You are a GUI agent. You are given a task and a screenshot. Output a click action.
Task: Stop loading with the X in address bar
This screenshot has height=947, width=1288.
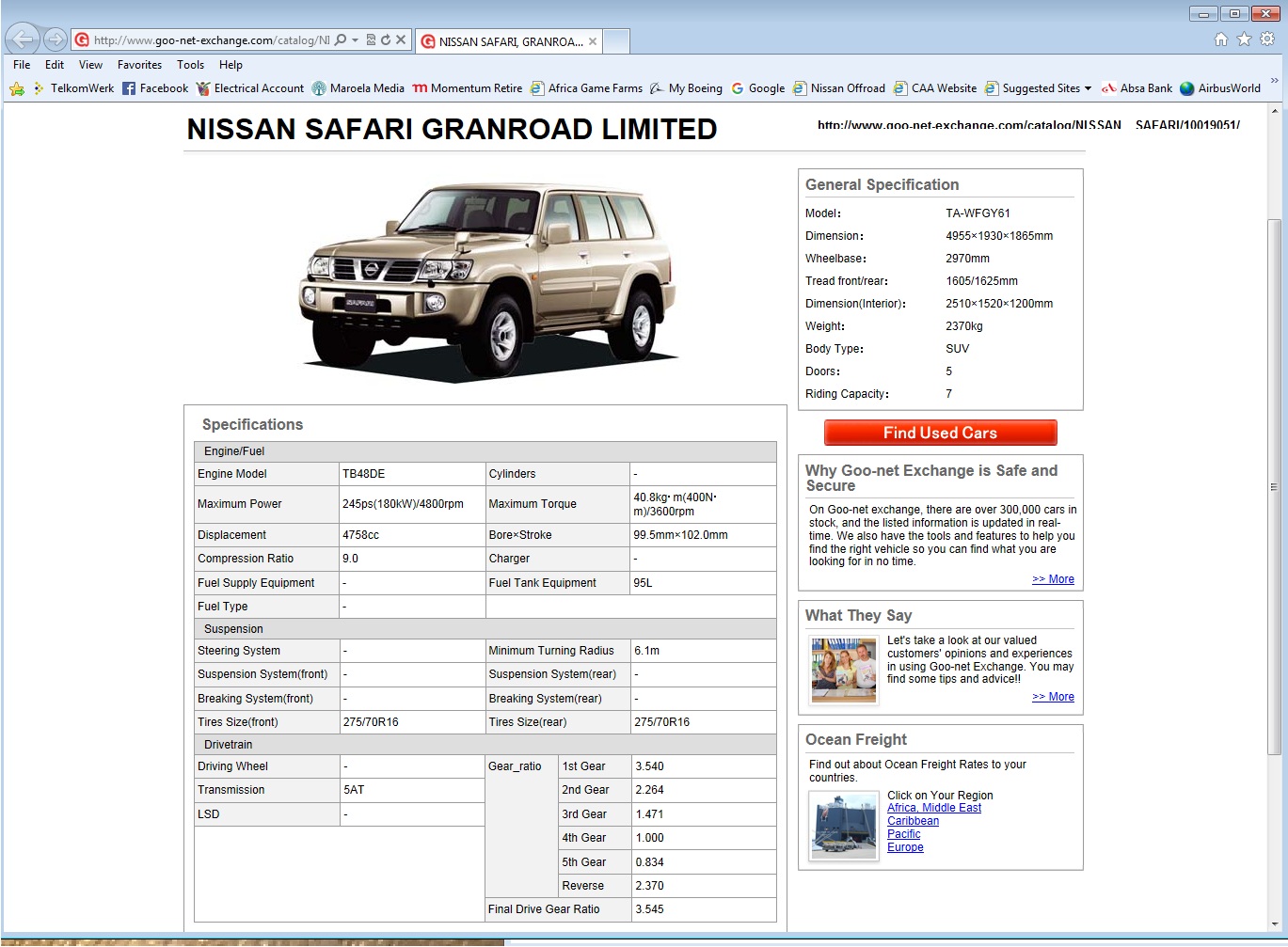point(401,39)
